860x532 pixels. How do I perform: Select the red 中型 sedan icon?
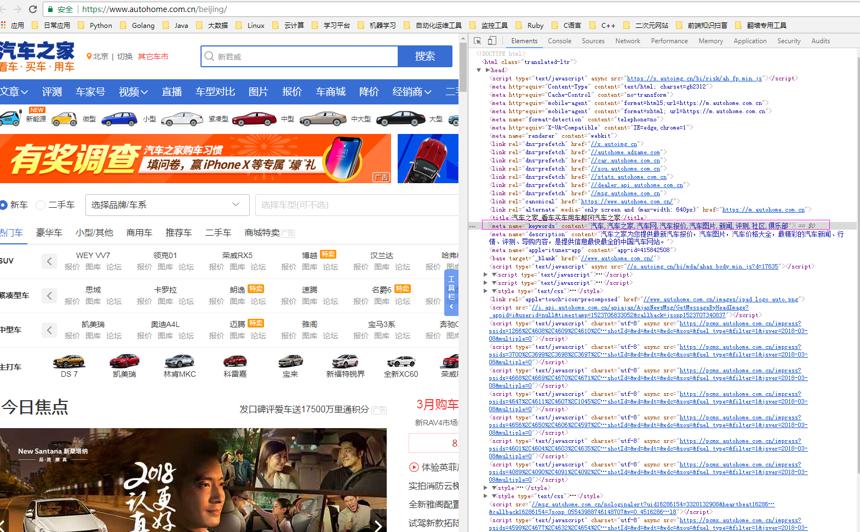[x=254, y=118]
